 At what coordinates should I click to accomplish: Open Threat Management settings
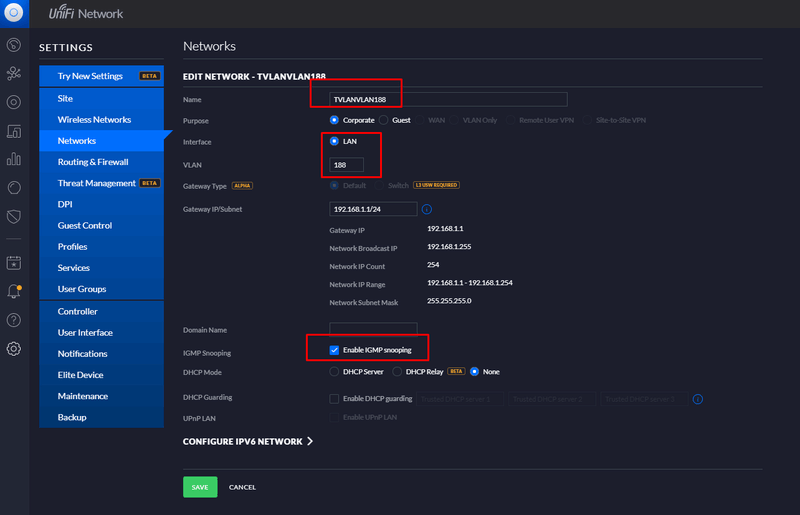[102, 183]
